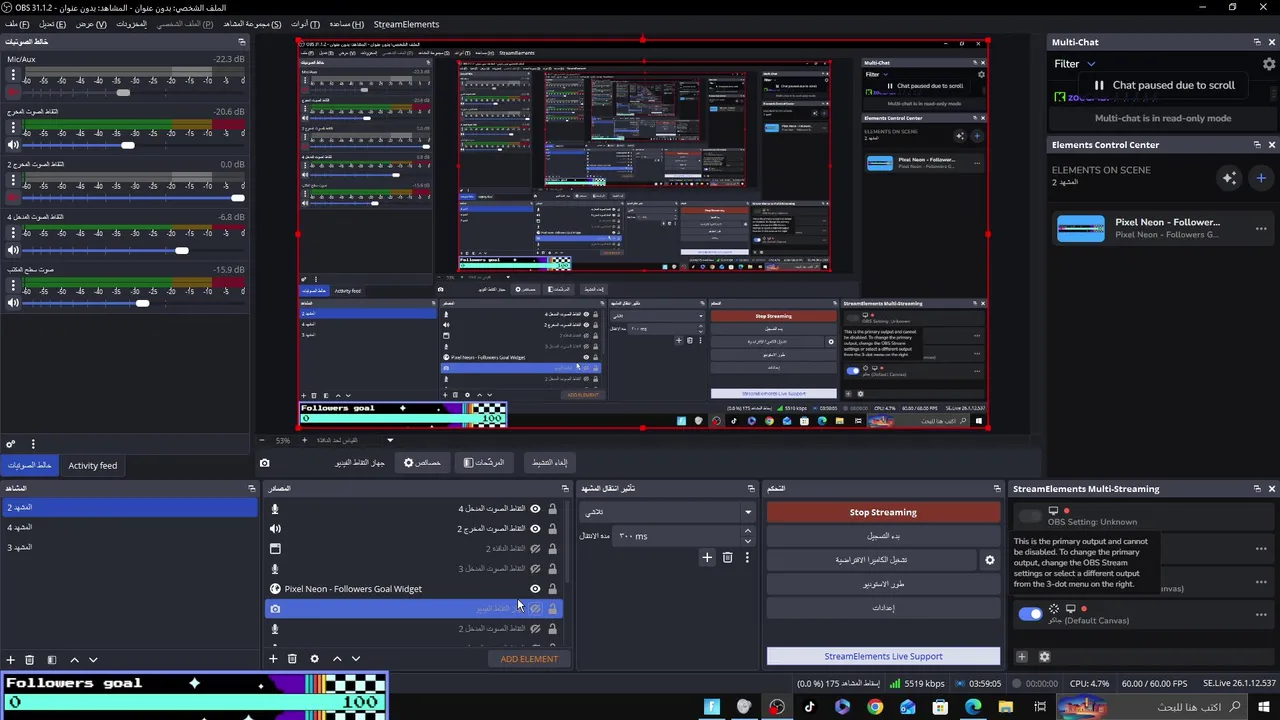The image size is (1280, 720).
Task: Hide التقاط الصوت المدخل 4 source
Action: click(535, 509)
